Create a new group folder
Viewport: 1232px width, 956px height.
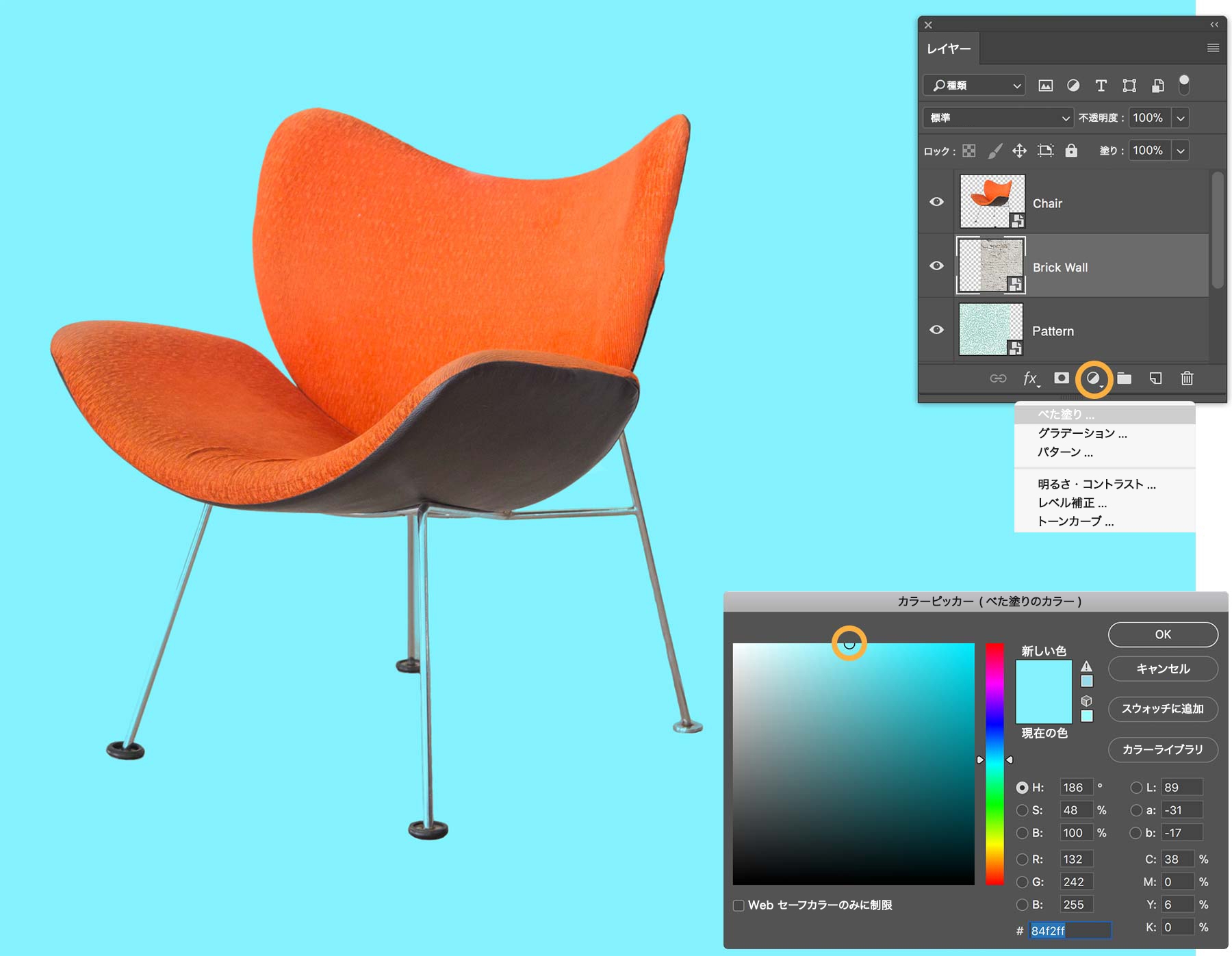pyautogui.click(x=1125, y=378)
